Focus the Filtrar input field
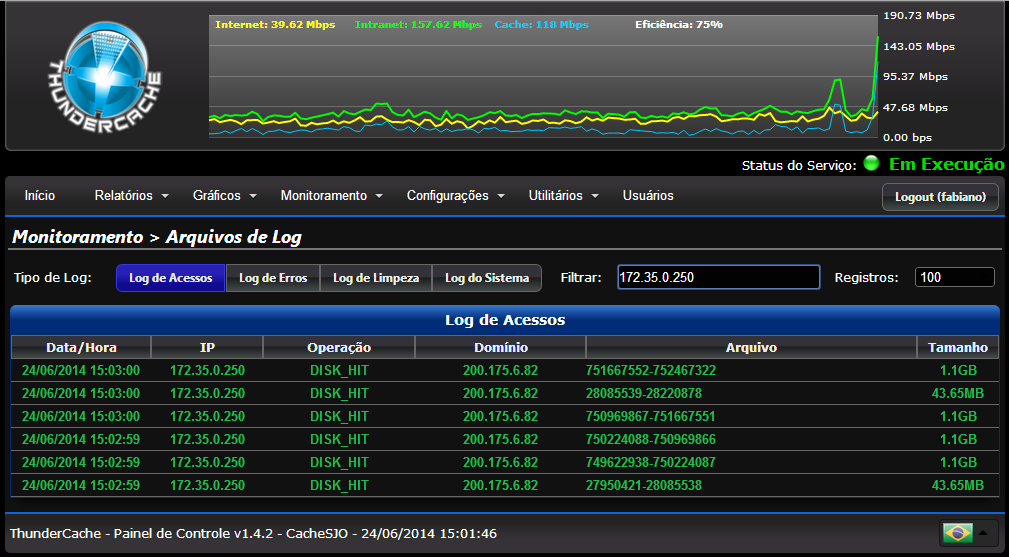1009x557 pixels. coord(717,277)
